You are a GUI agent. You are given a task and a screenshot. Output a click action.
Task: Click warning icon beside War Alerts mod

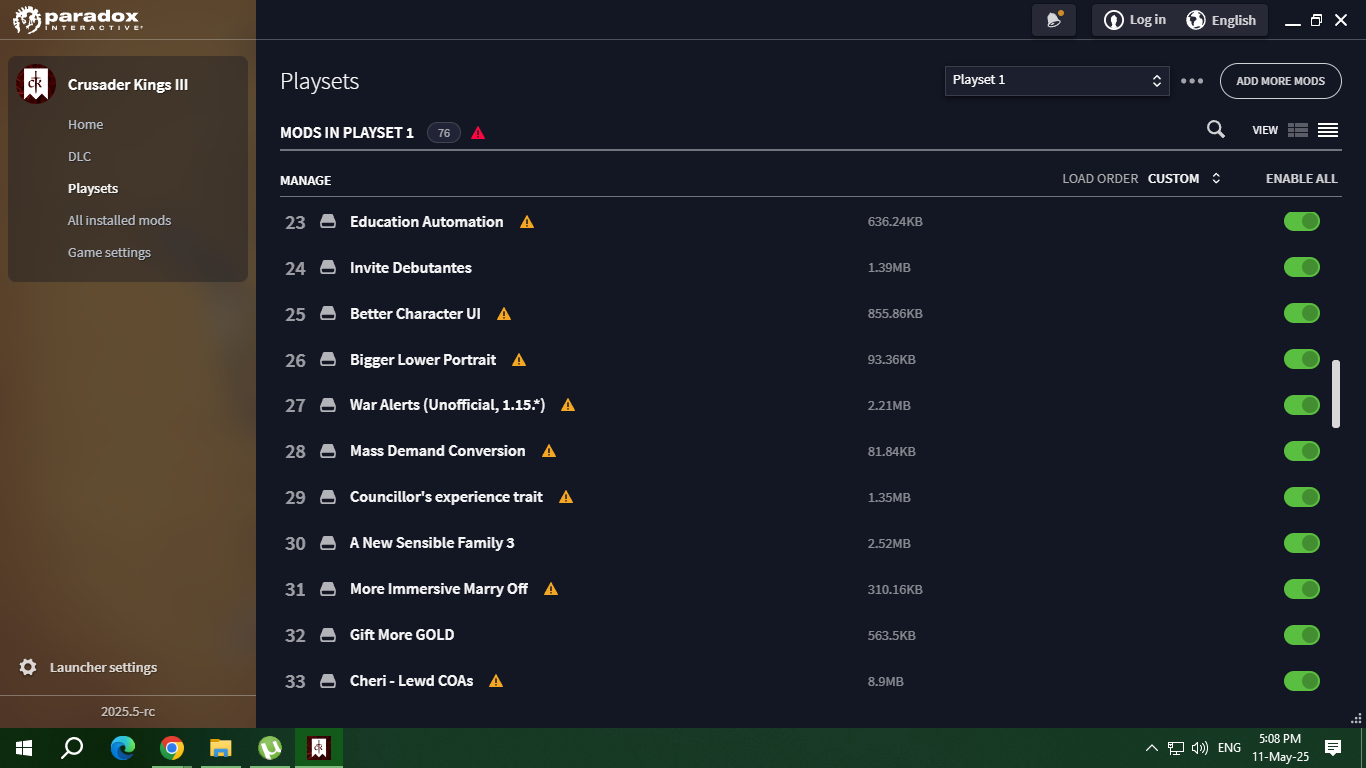(568, 405)
